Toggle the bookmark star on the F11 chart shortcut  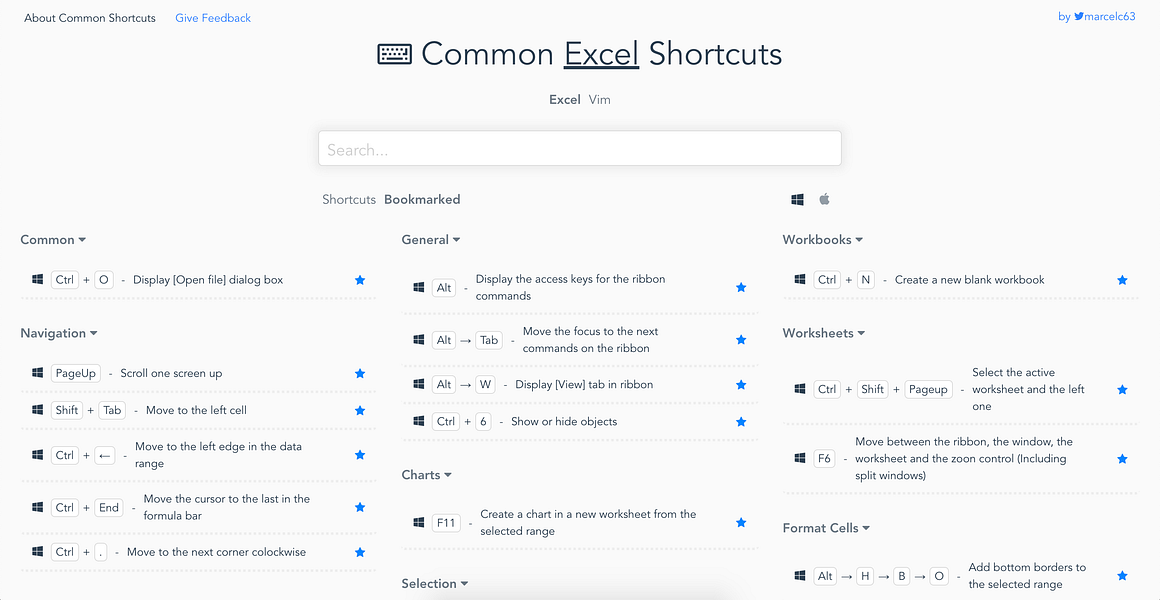[741, 522]
